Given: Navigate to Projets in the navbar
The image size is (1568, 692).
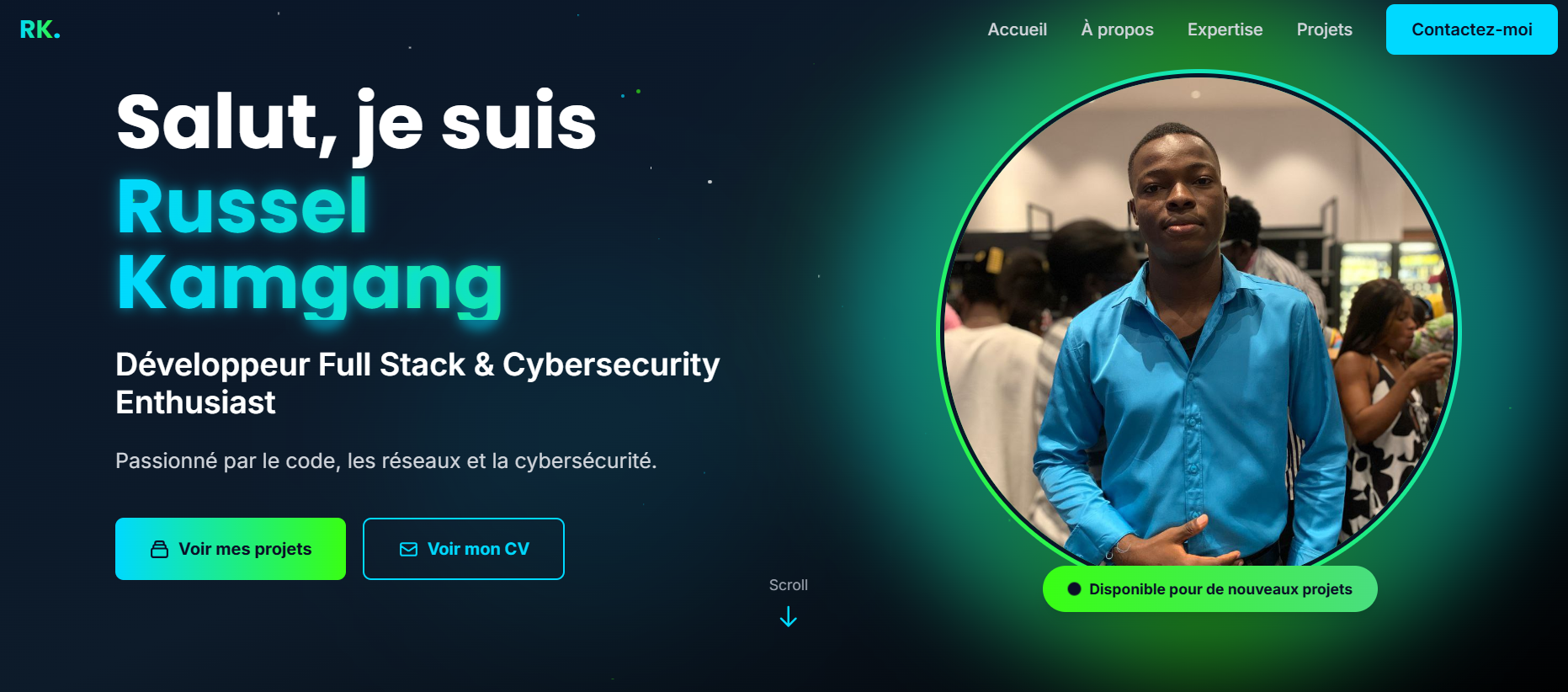Looking at the screenshot, I should (x=1324, y=29).
